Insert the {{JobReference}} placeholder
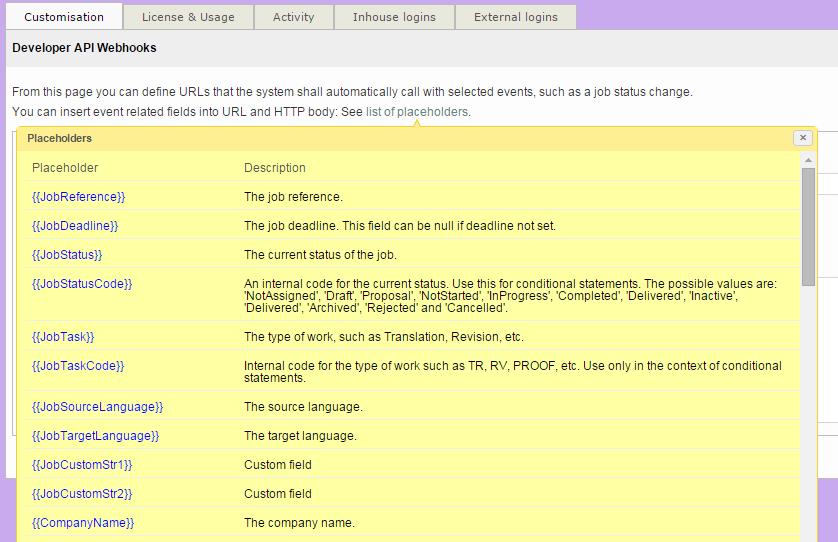 (x=79, y=197)
